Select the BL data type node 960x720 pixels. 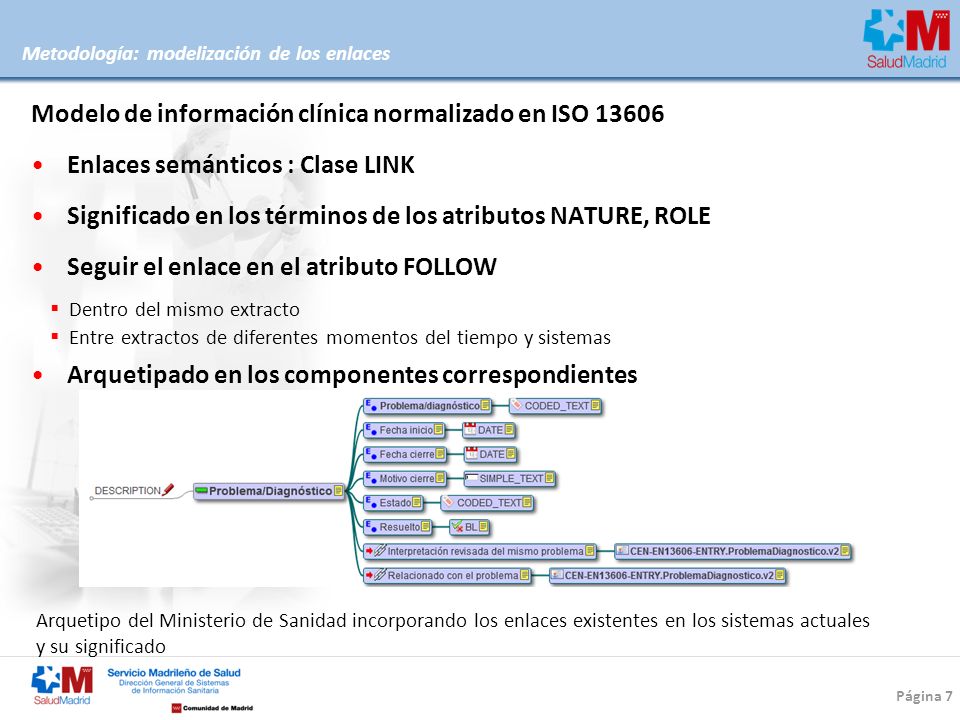pos(470,527)
